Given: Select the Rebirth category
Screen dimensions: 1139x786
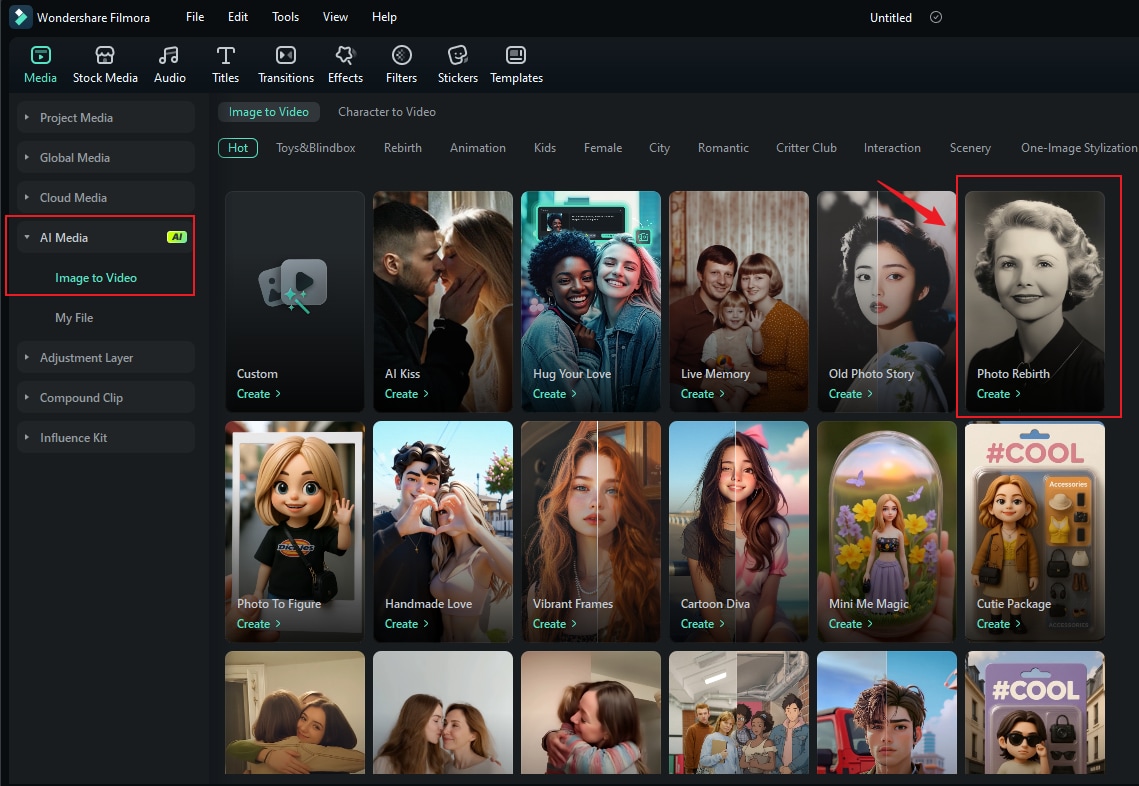Looking at the screenshot, I should pos(402,147).
